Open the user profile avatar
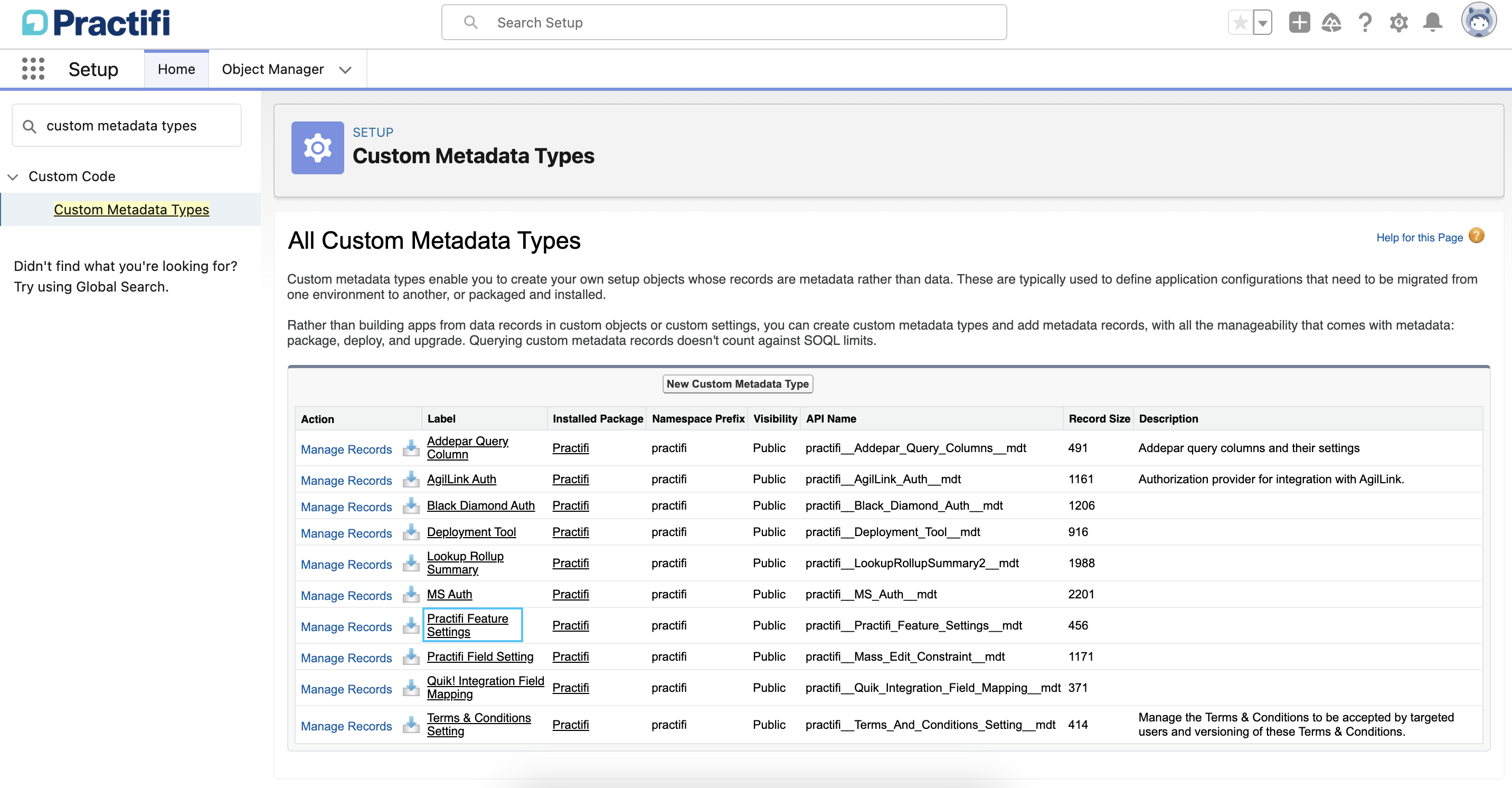 click(1479, 21)
